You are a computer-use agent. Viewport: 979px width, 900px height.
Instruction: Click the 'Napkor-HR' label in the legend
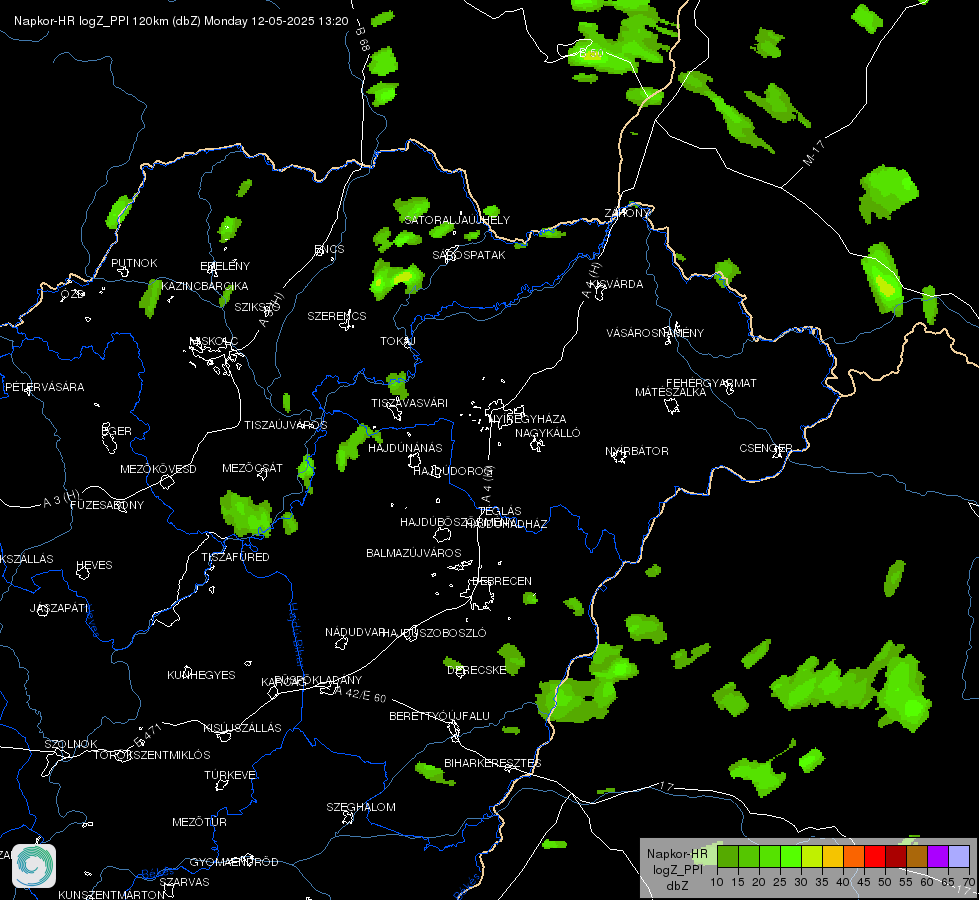pyautogui.click(x=677, y=854)
